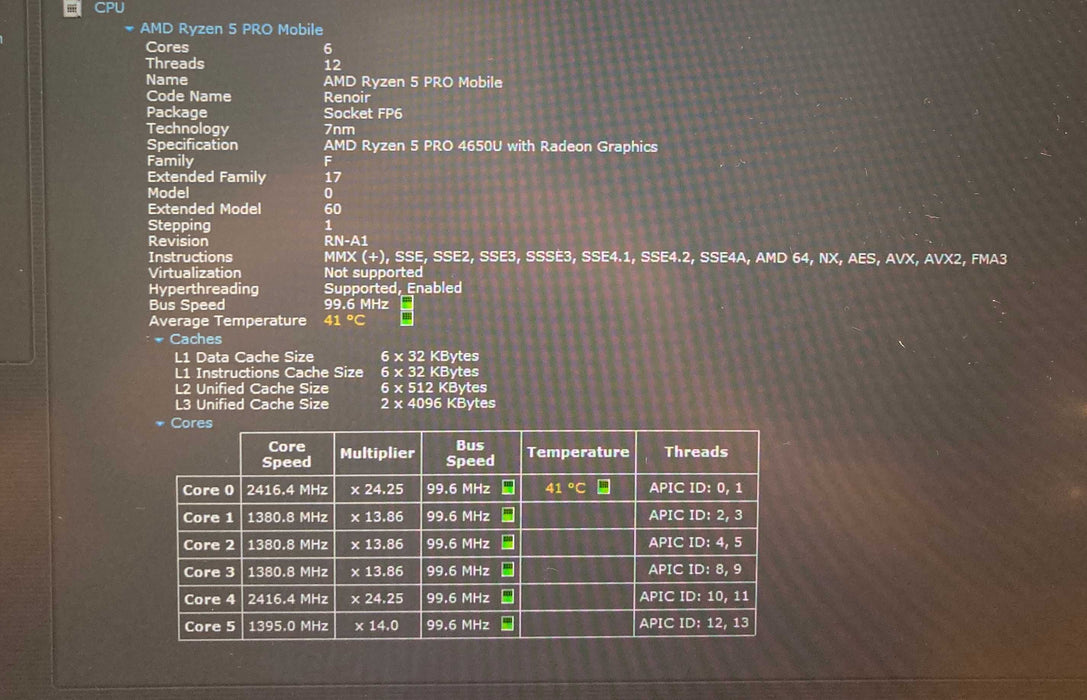Select the Core 4 row label
This screenshot has width=1087, height=700.
coord(209,600)
